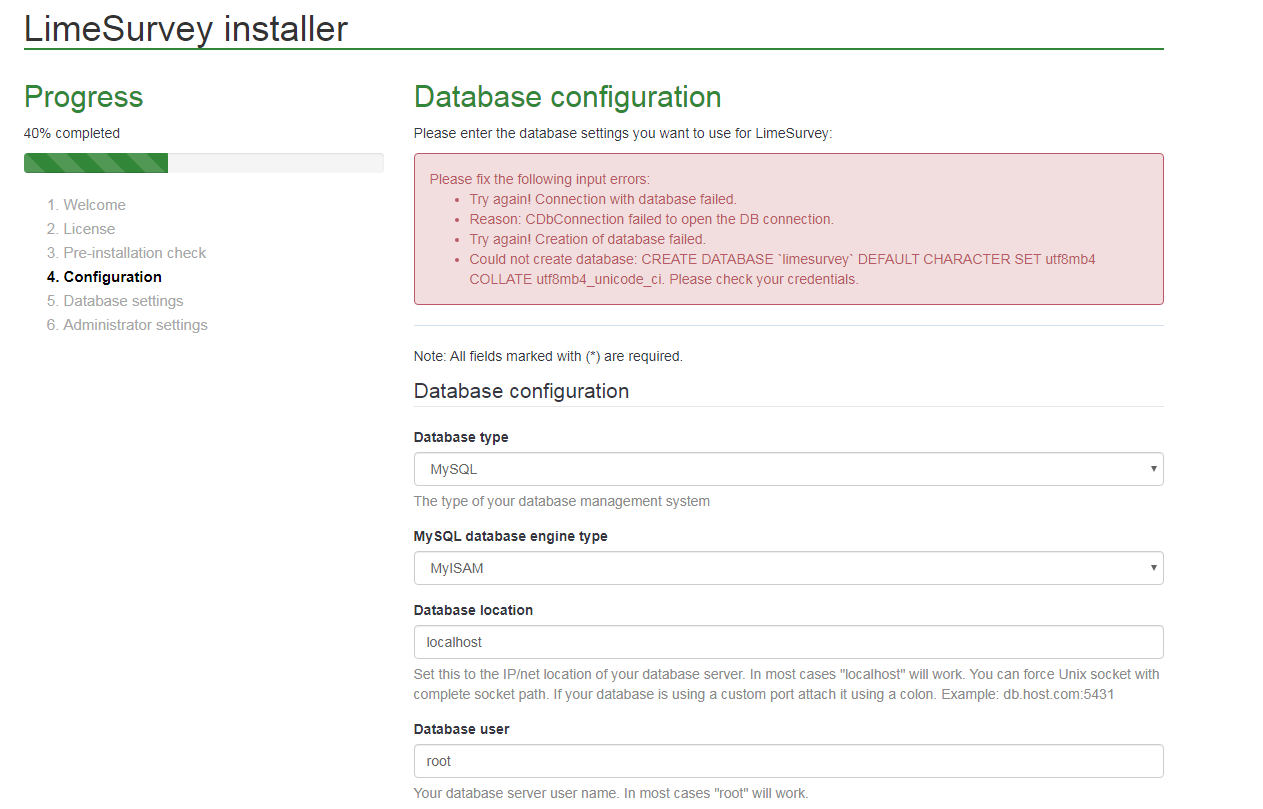This screenshot has height=809, width=1263.
Task: Click the MySQL database engine type label
Action: coord(510,536)
